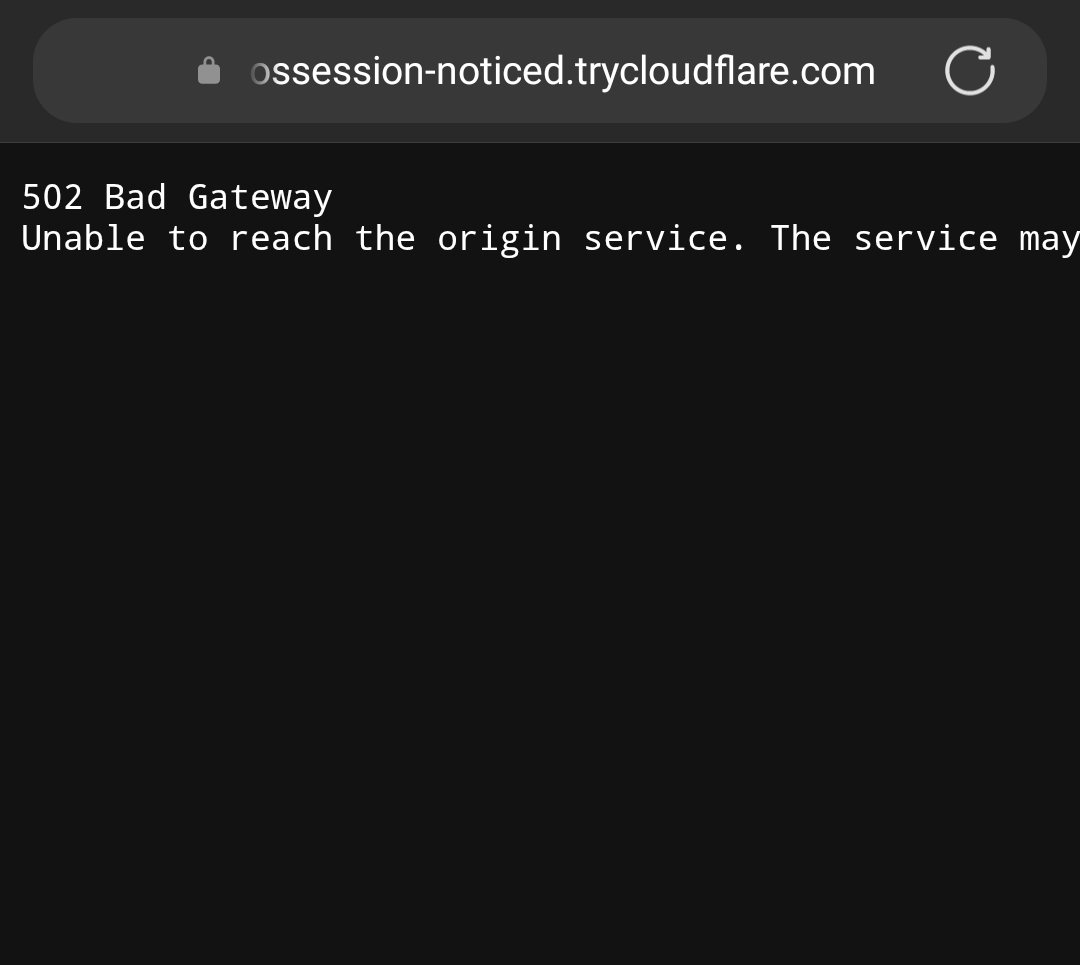Click the word "origin" in the message
Screen dimensions: 1080x965
499,239
